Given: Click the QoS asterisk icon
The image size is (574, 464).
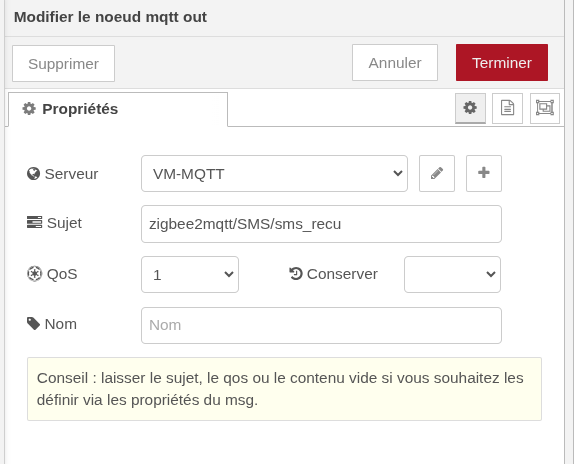Looking at the screenshot, I should coord(34,274).
